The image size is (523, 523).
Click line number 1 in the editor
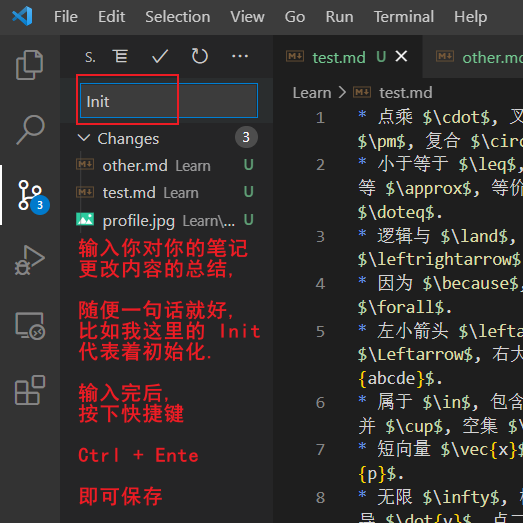pos(320,118)
